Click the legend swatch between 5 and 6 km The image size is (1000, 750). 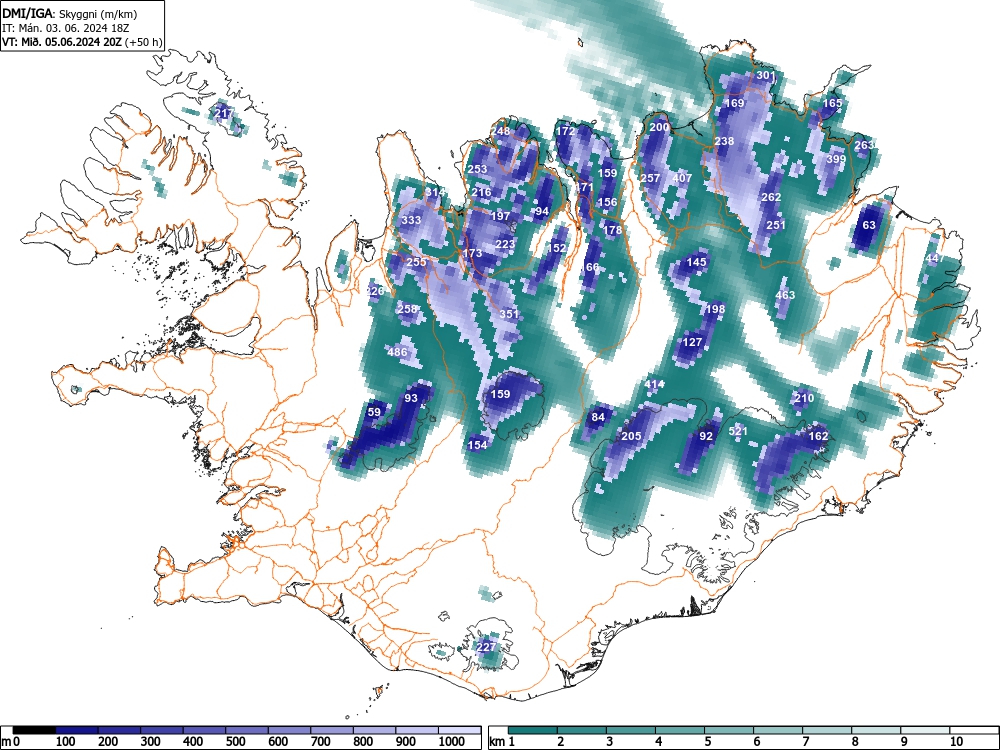click(729, 730)
